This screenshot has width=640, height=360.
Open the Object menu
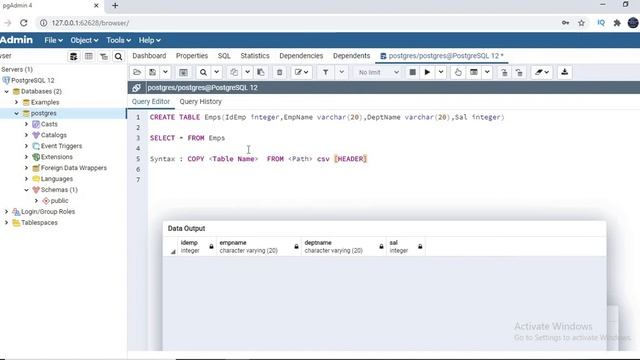click(x=84, y=40)
